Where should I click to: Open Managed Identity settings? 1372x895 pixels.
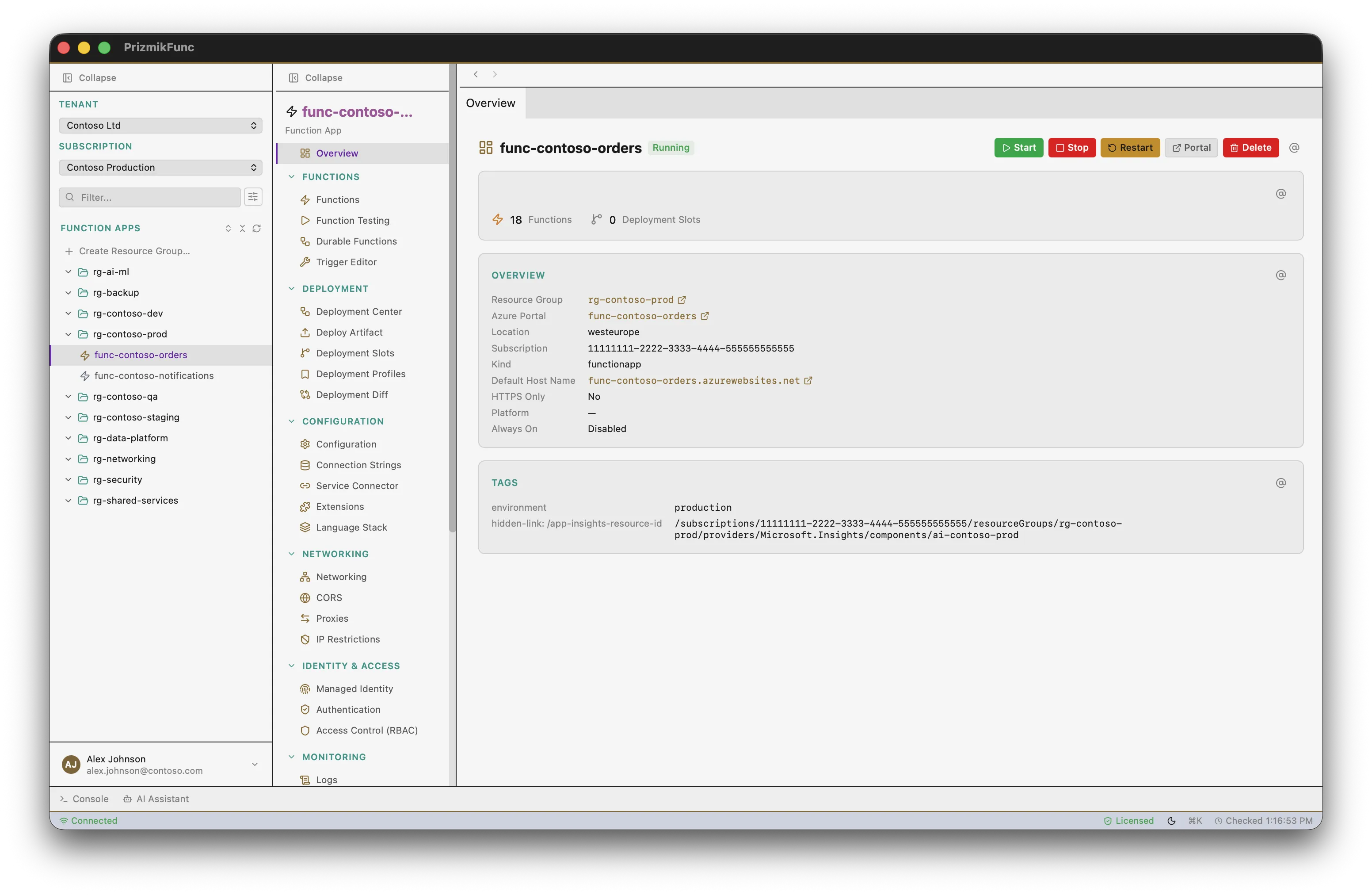[354, 688]
